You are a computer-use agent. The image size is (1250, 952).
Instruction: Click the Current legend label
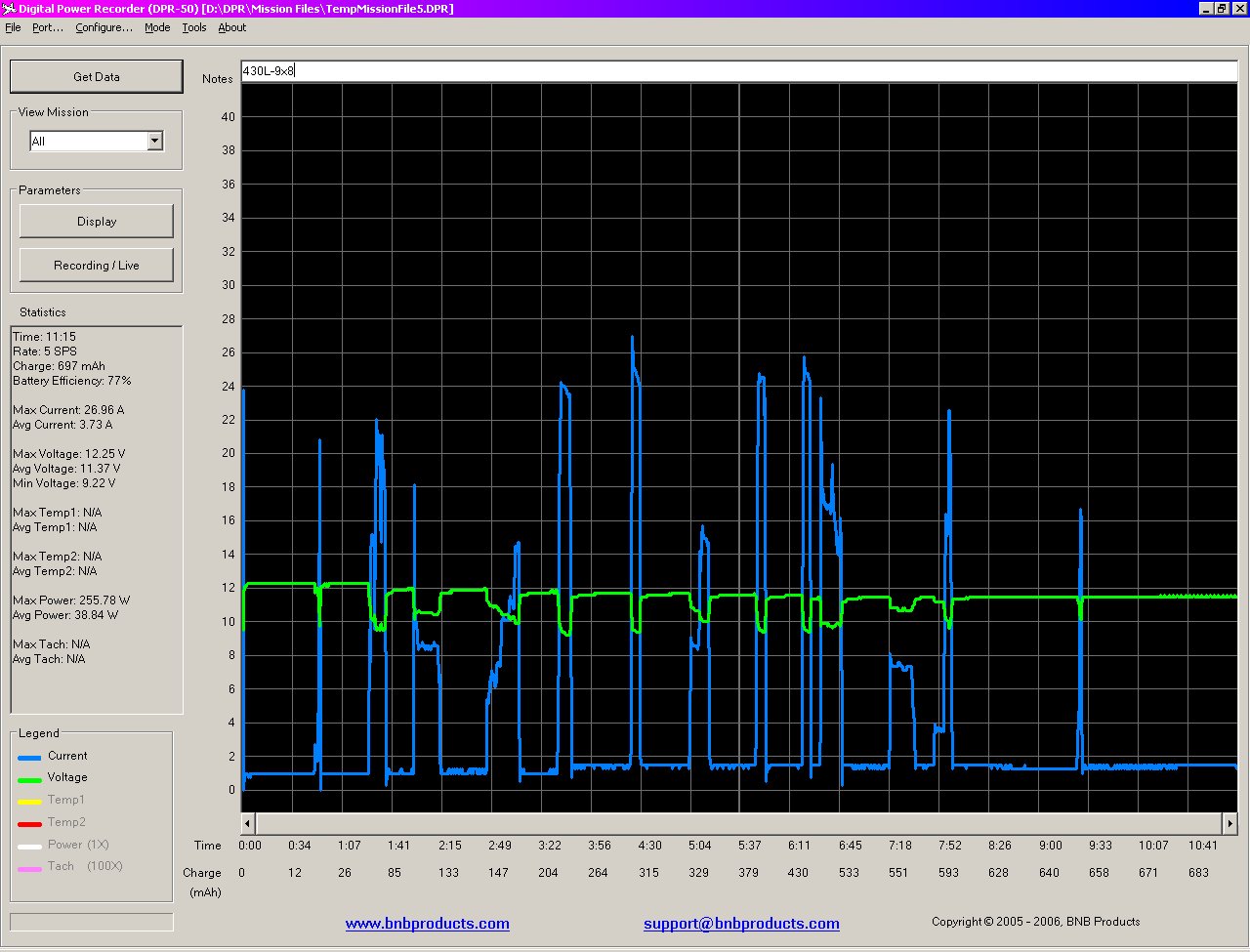[67, 756]
